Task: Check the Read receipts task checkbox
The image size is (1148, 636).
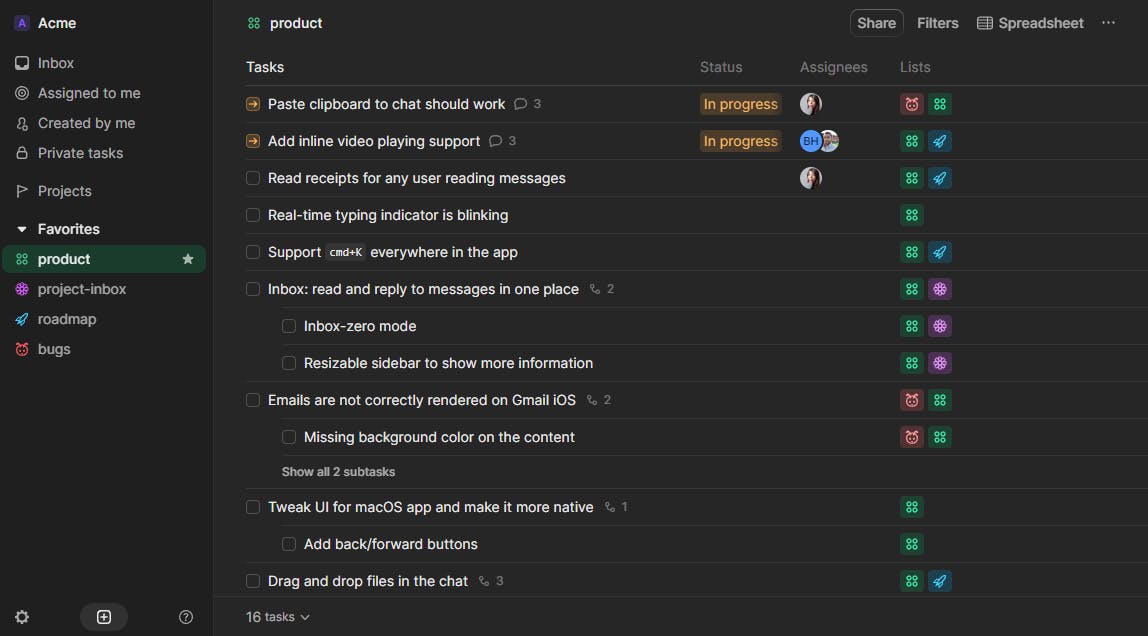Action: (x=253, y=178)
